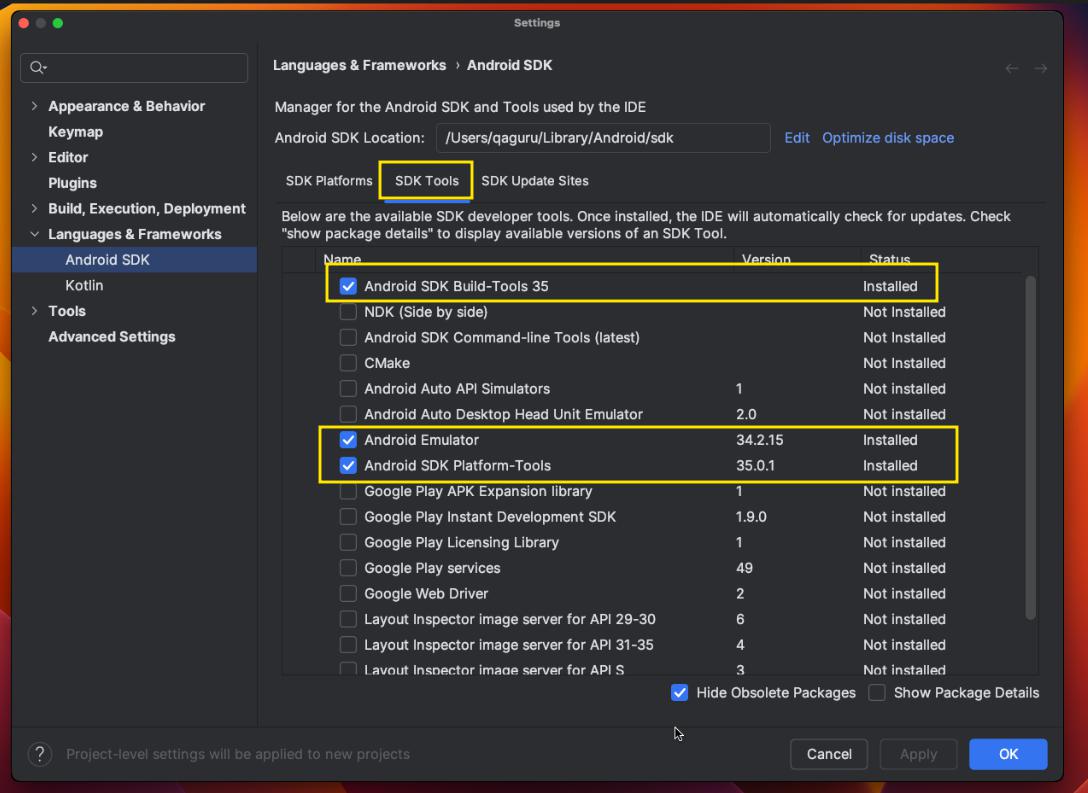The height and width of the screenshot is (793, 1088).
Task: Click the Apply button
Action: click(918, 753)
